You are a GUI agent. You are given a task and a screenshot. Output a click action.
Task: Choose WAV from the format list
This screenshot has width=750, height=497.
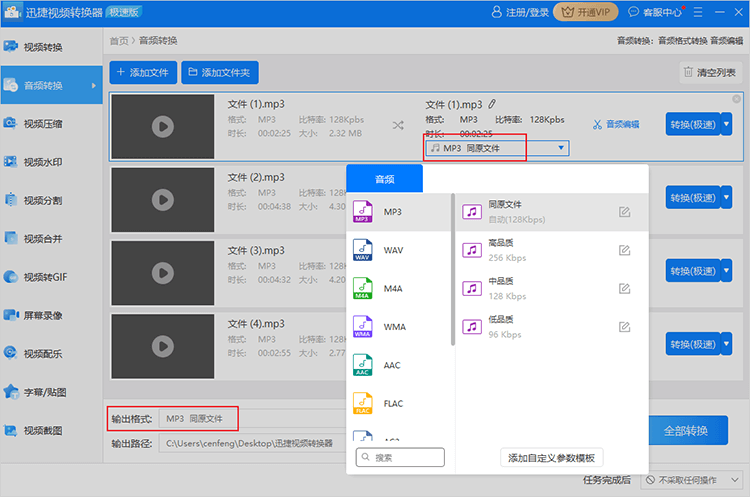click(x=393, y=250)
